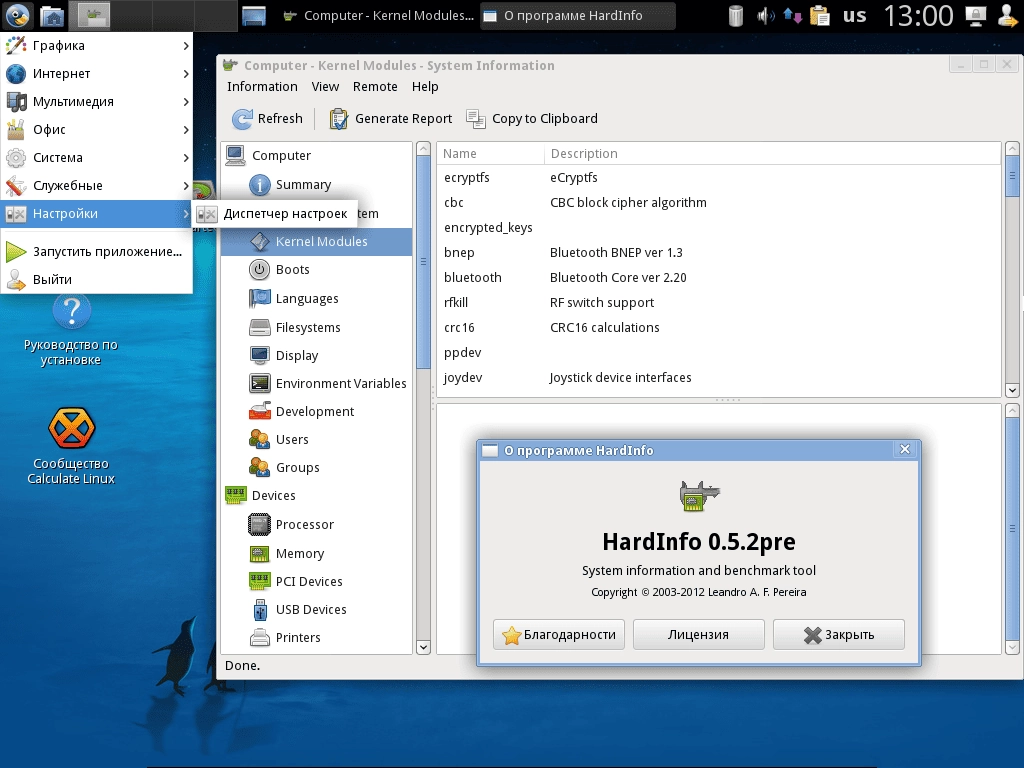Open the Boots power icon entry
Viewport: 1024px width, 768px height.
pyautogui.click(x=259, y=270)
